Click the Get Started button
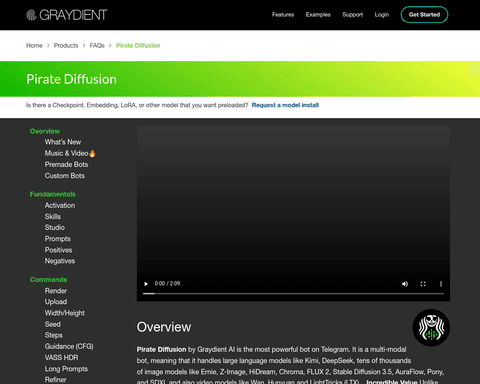 424,15
